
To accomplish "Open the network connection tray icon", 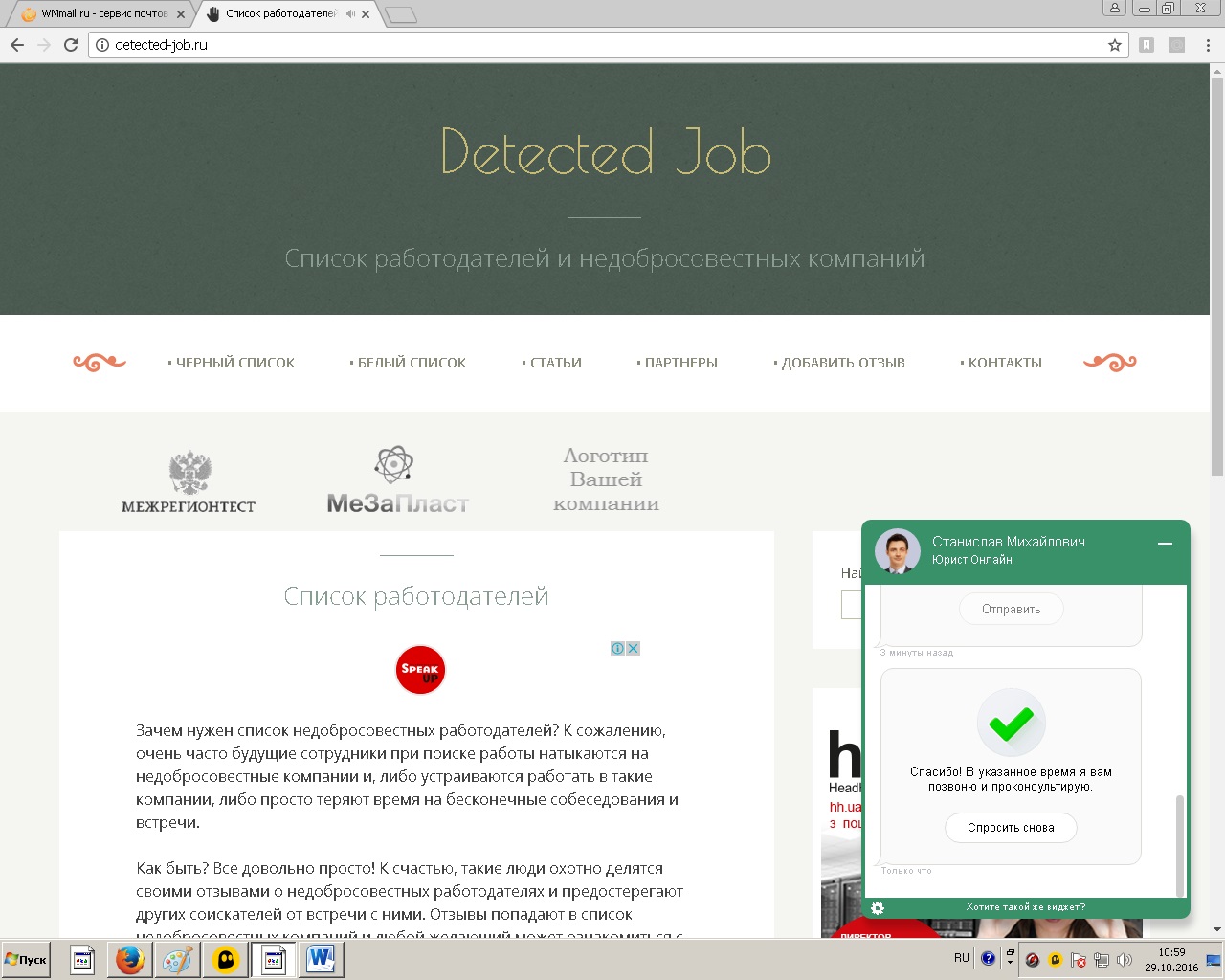I will tap(1102, 960).
